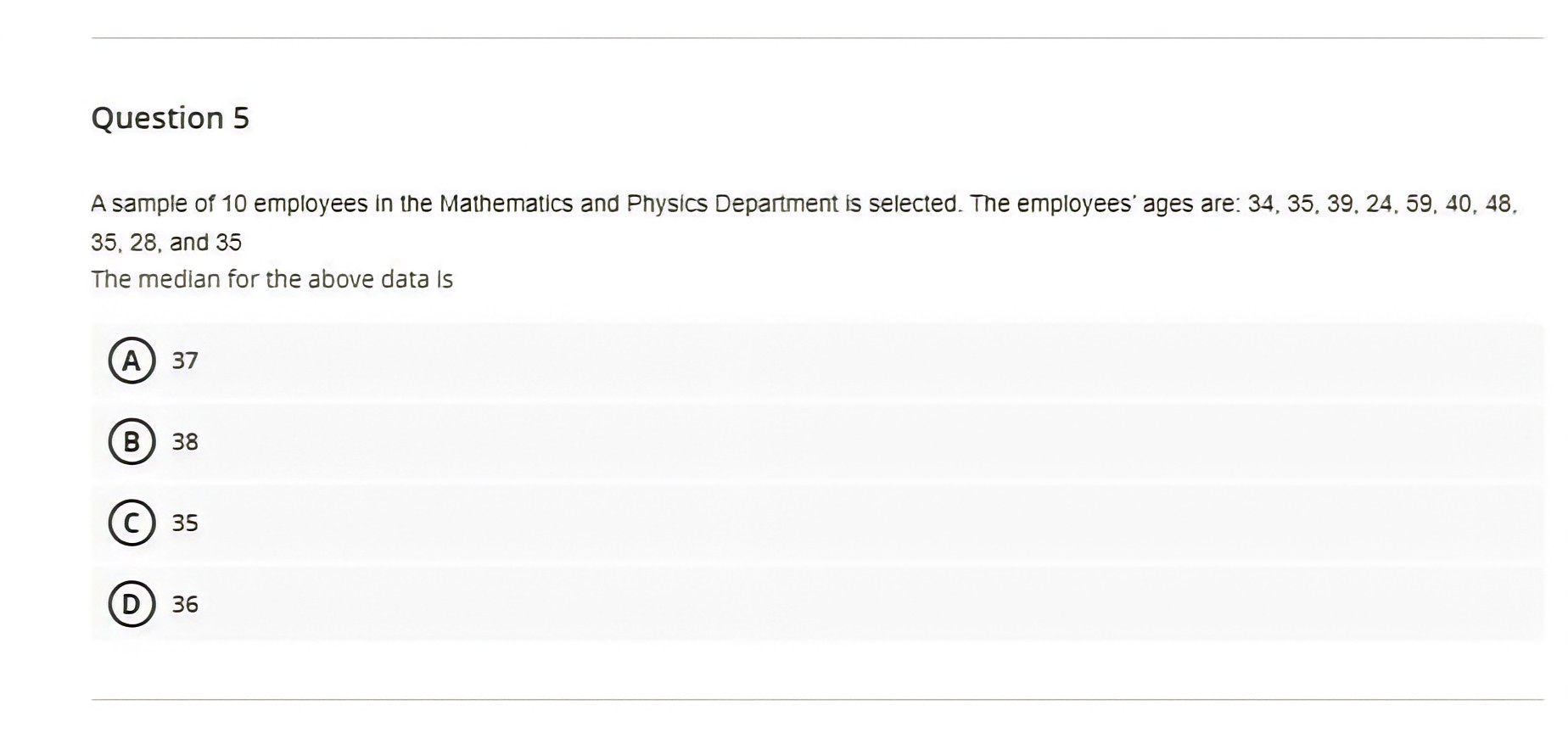The width and height of the screenshot is (1568, 733).
Task: Click the circled A icon
Action: pyautogui.click(x=132, y=361)
